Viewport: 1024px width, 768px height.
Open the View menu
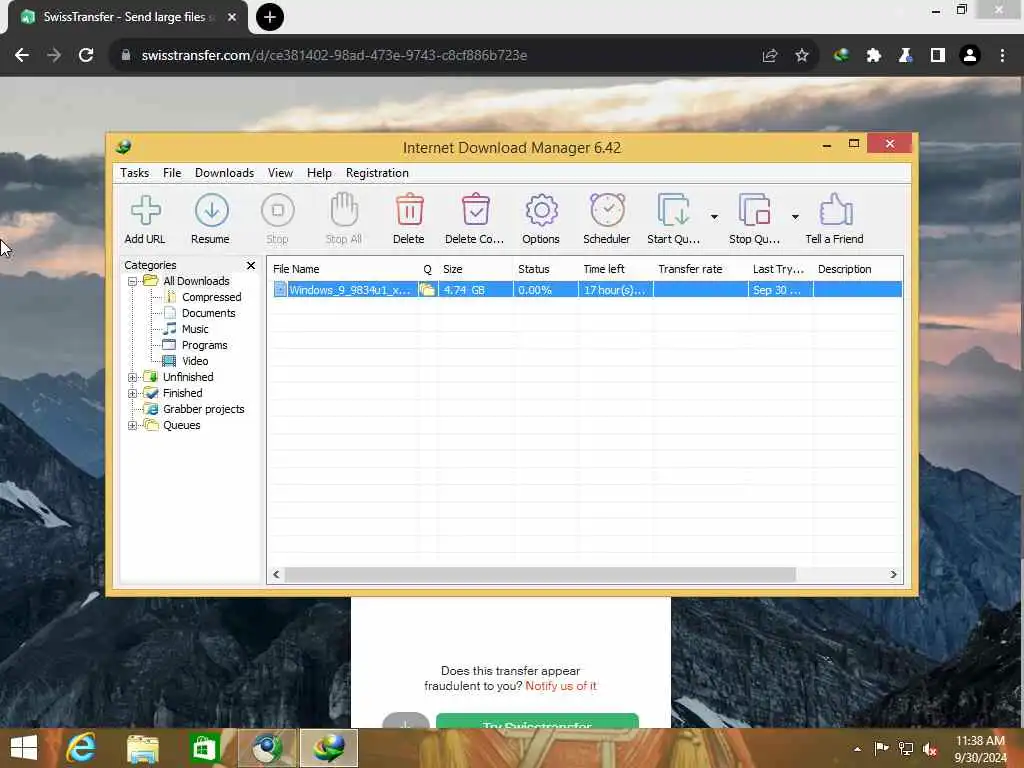click(280, 173)
